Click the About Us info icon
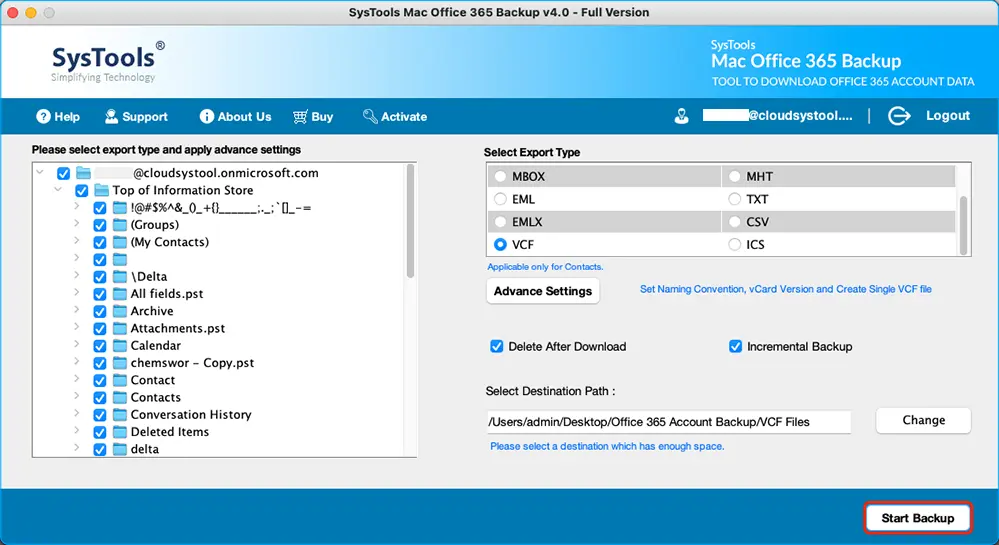 [206, 116]
